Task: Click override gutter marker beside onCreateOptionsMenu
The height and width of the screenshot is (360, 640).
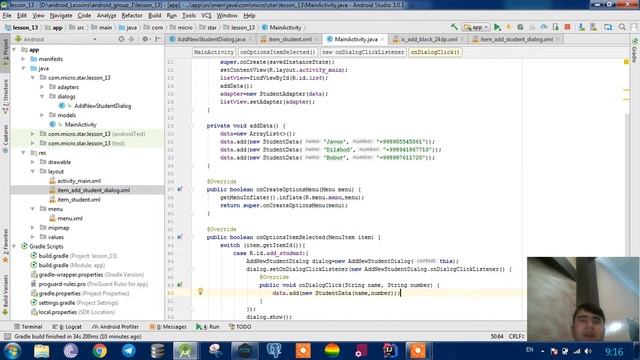Action: (x=180, y=189)
